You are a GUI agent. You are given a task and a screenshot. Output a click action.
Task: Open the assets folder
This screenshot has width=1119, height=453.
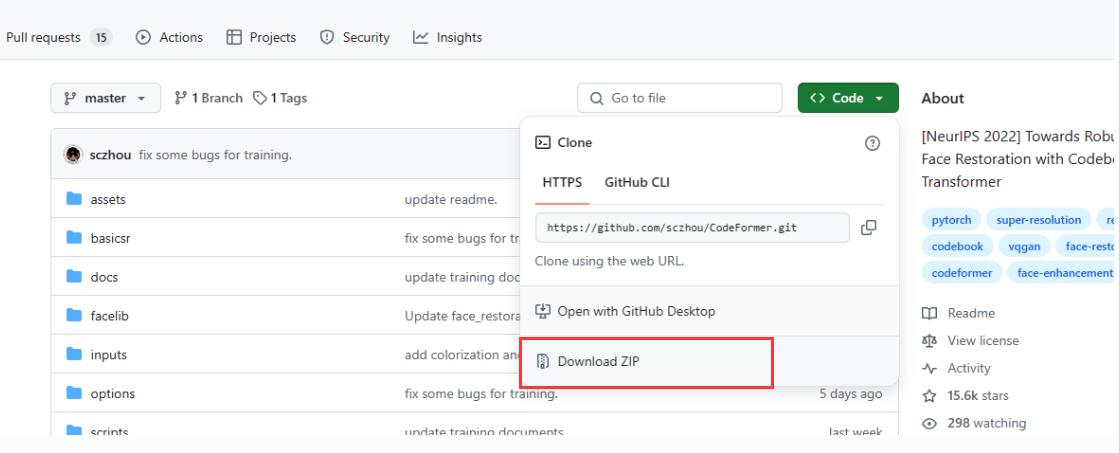tap(108, 200)
